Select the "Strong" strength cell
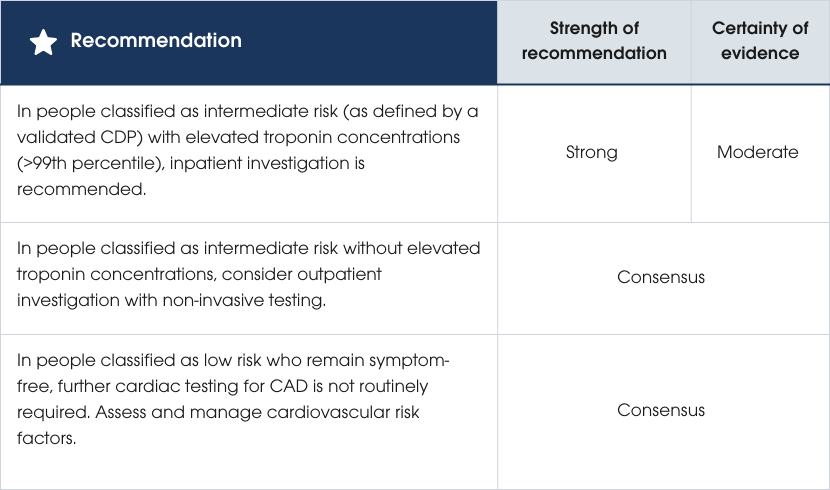 (592, 153)
